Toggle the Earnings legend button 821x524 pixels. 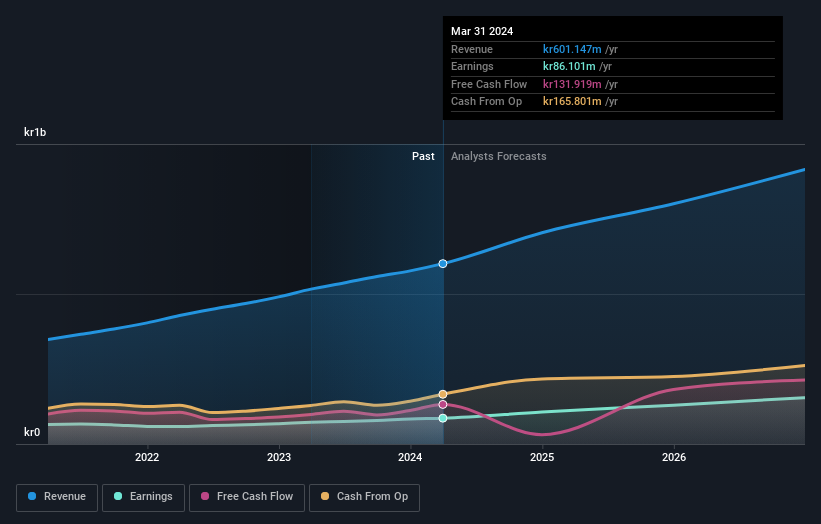click(x=143, y=497)
